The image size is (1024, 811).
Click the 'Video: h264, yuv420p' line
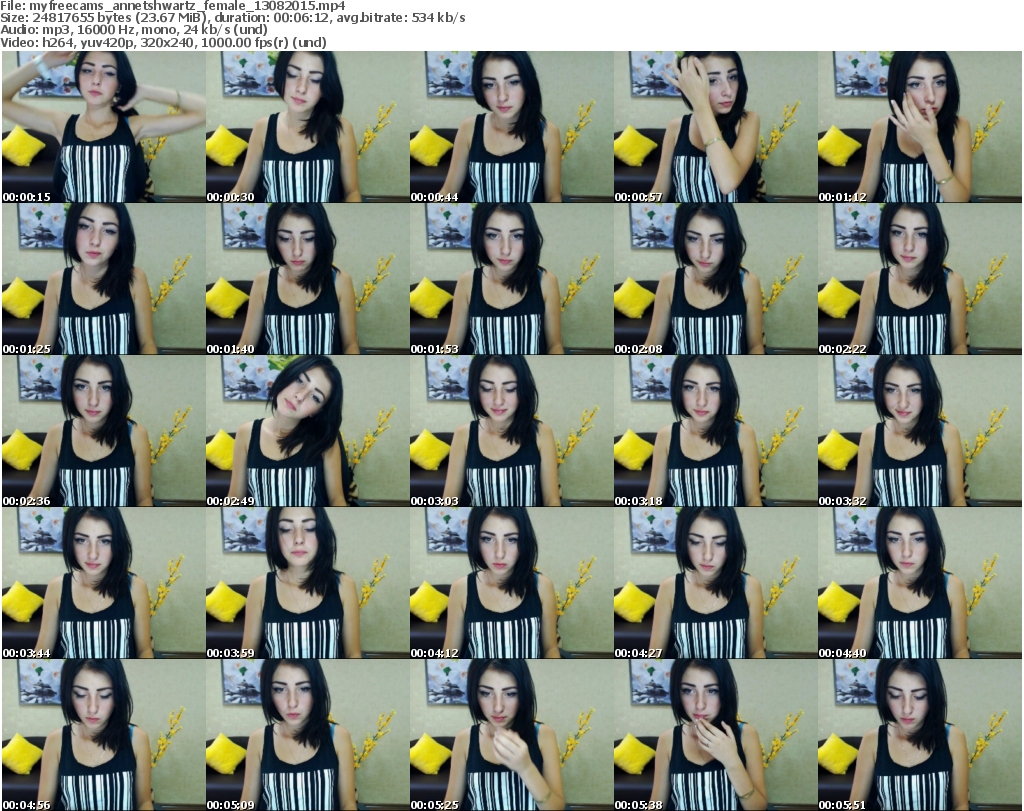tap(163, 42)
